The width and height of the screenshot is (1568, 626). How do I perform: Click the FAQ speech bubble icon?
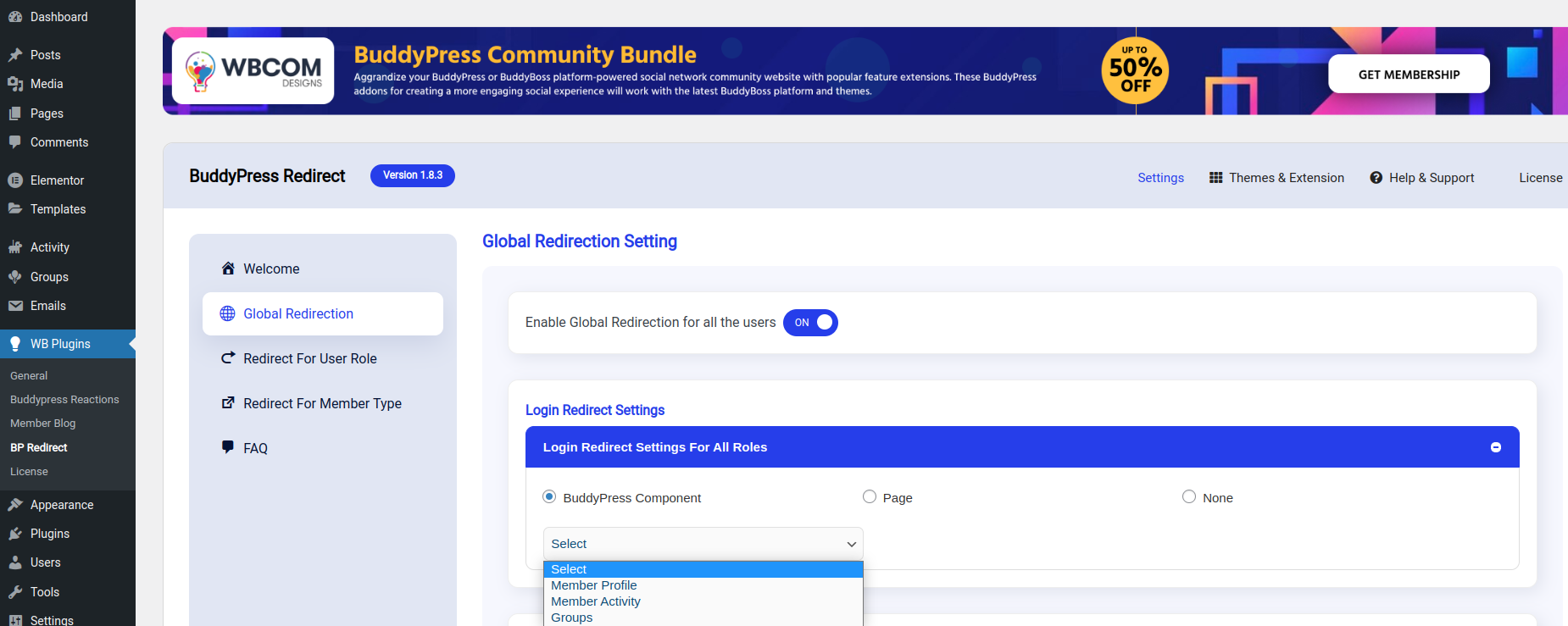pyautogui.click(x=228, y=447)
